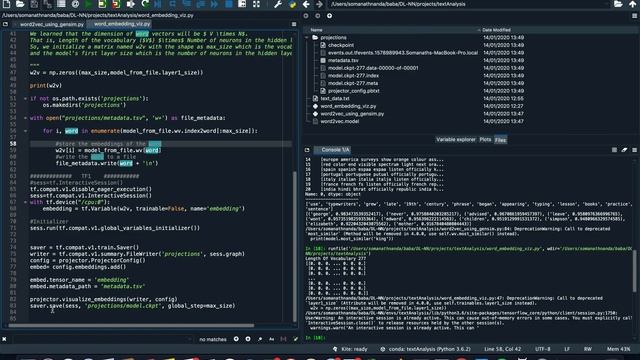This screenshot has height=360, width=640.
Task: Click the editor horizontal scrollbar
Action: (x=131, y=325)
